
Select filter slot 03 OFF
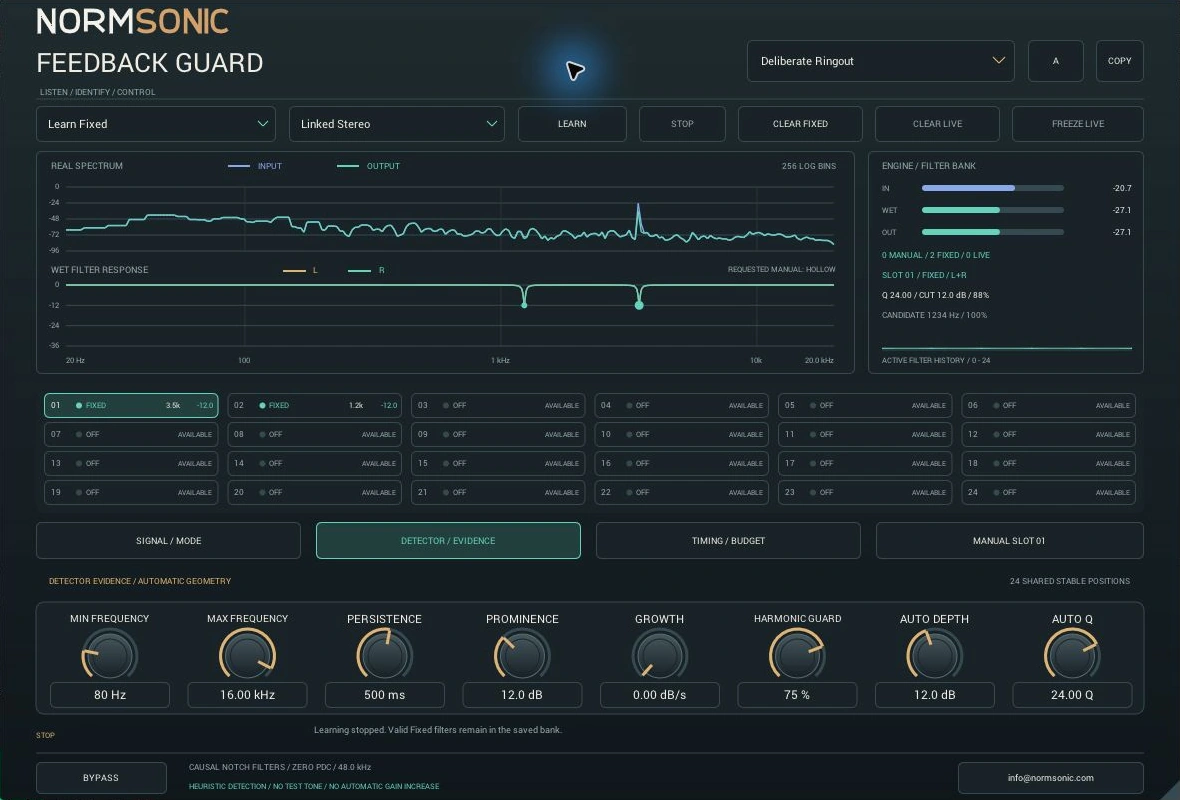(x=498, y=405)
